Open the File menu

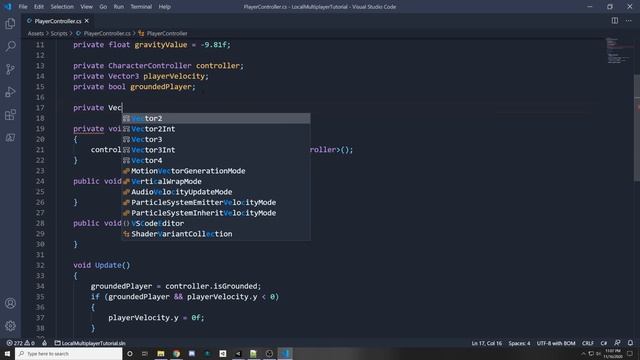[23, 7]
